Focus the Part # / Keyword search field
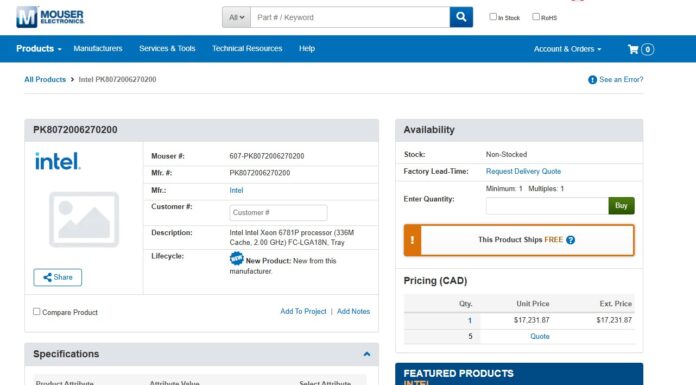Viewport: 696px width, 385px height. 350,17
